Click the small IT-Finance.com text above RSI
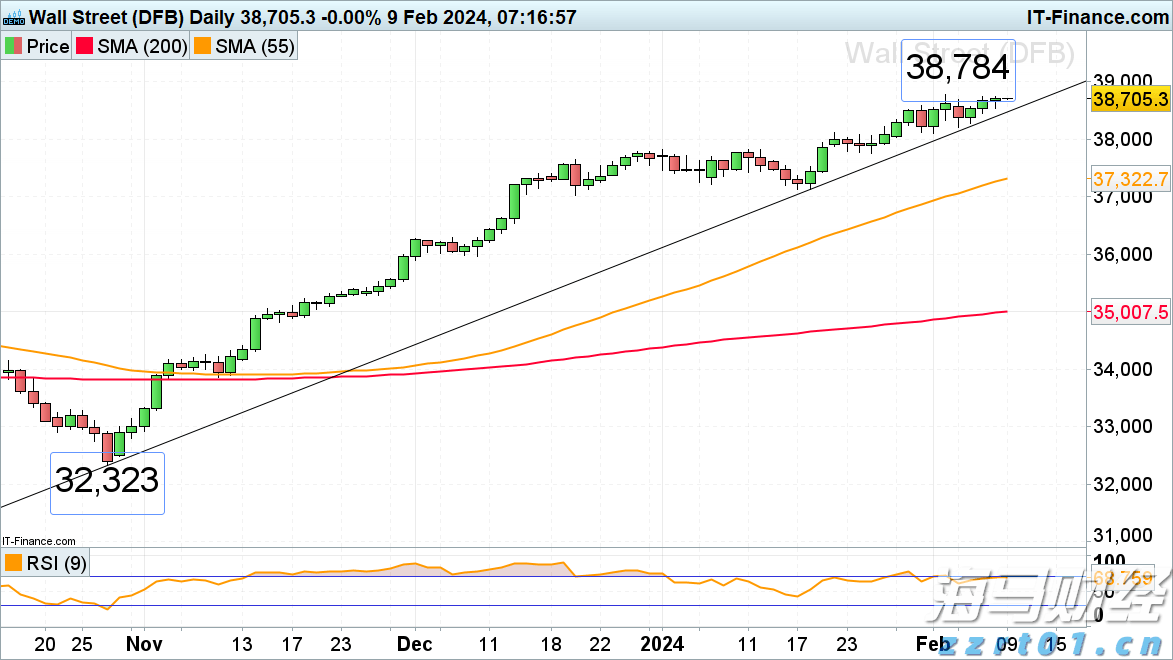Image resolution: width=1173 pixels, height=660 pixels. tap(38, 540)
